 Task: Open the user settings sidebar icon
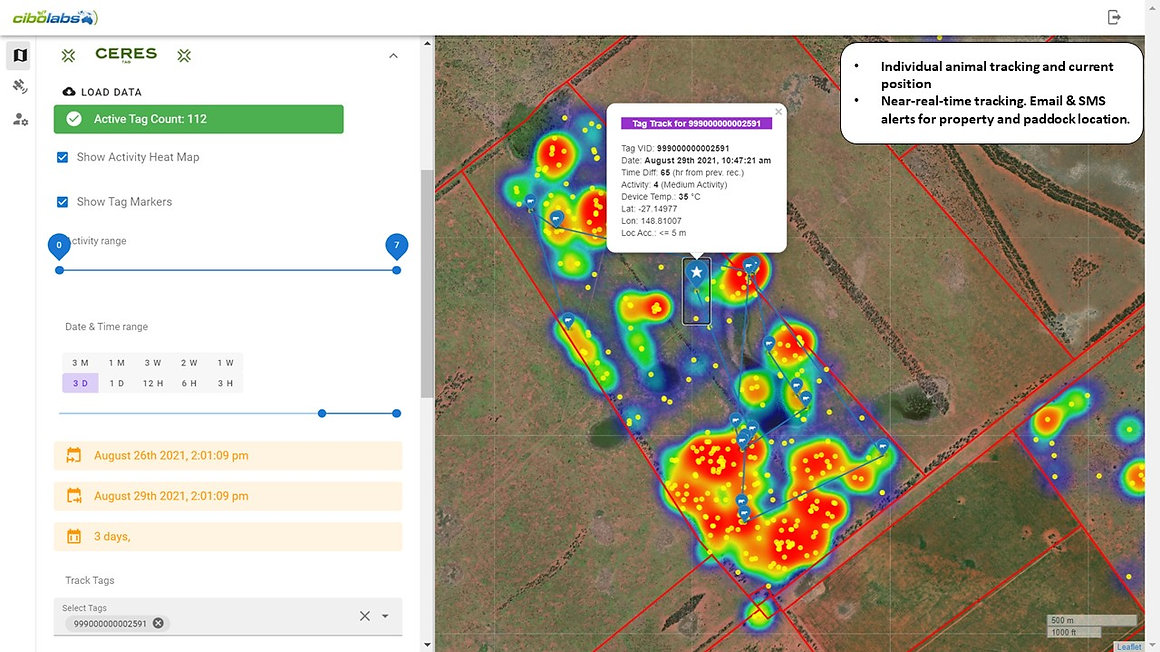(x=20, y=119)
